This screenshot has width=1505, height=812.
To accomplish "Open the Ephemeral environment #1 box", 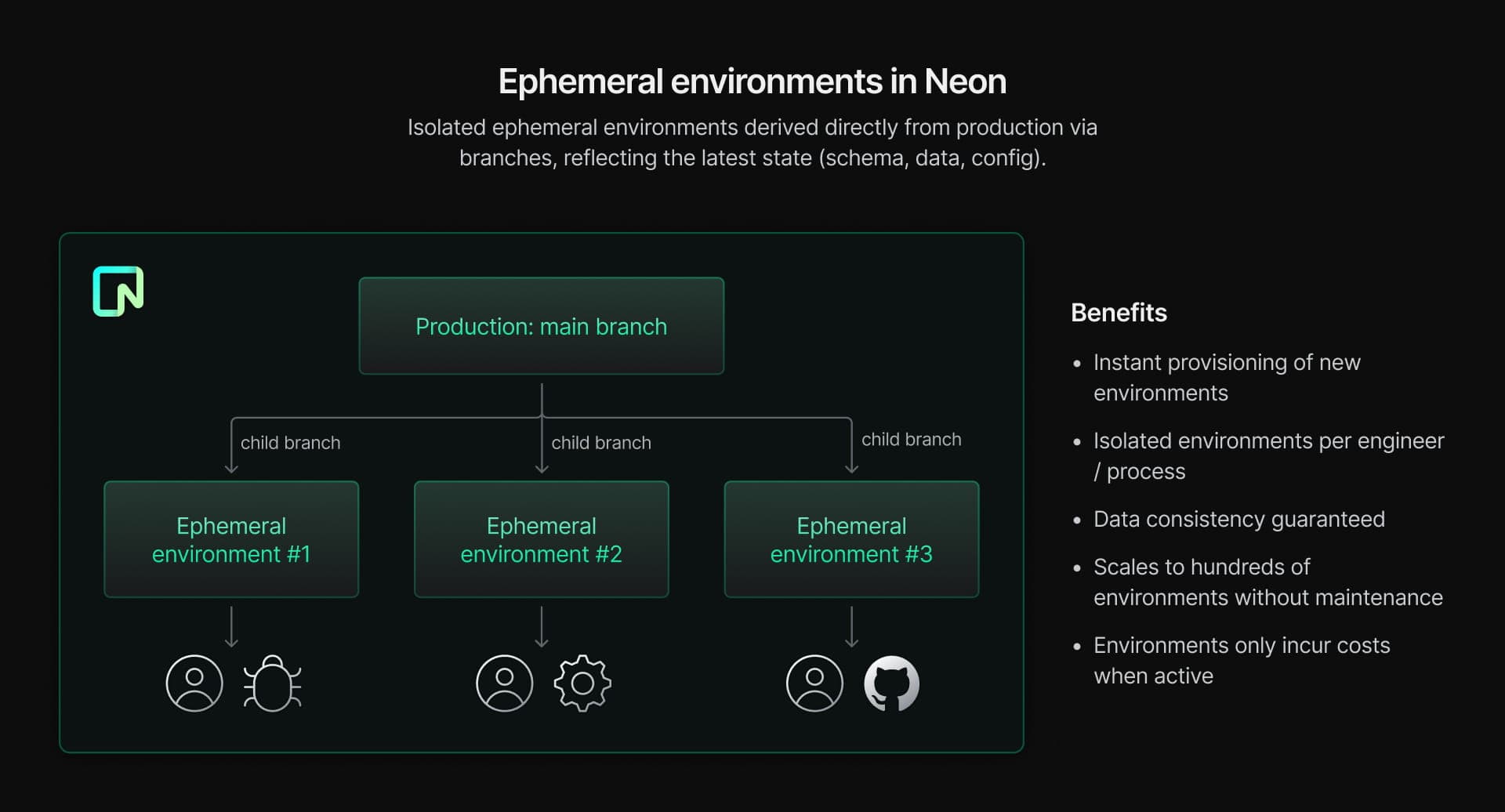I will click(231, 539).
